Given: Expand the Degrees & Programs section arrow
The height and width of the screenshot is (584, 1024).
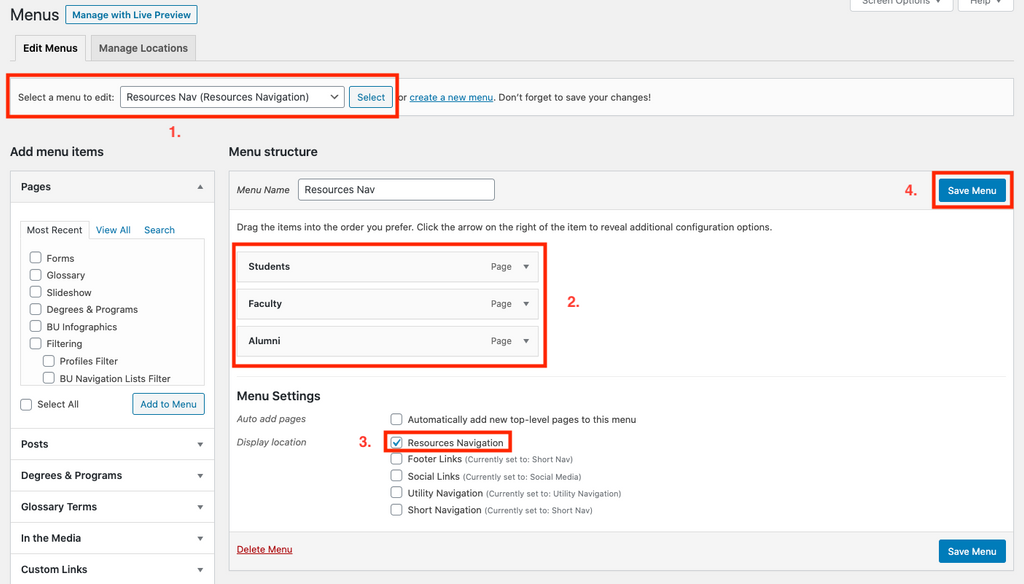Looking at the screenshot, I should 200,476.
